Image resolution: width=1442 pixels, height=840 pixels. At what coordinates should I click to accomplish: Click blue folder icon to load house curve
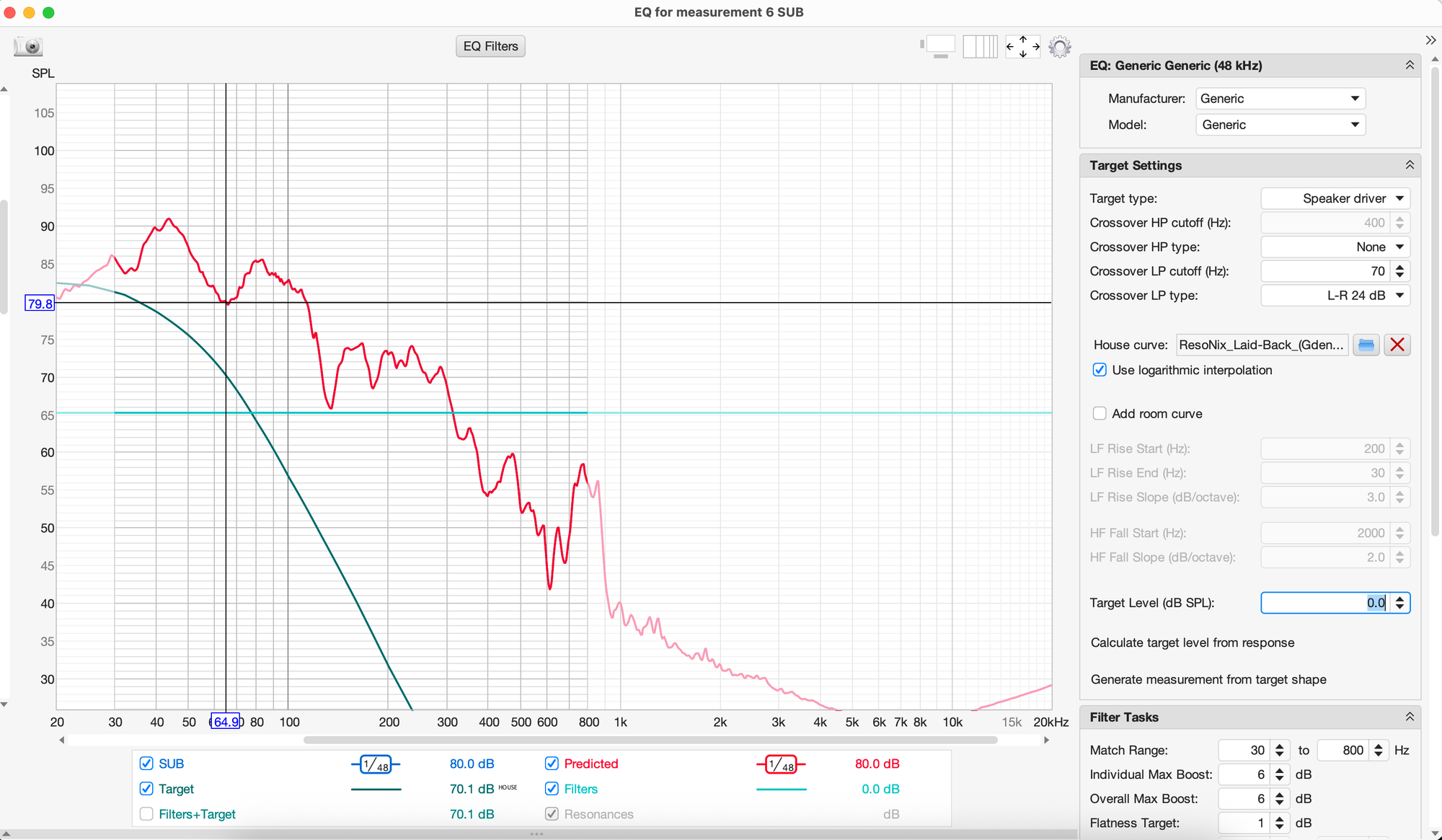tap(1366, 345)
